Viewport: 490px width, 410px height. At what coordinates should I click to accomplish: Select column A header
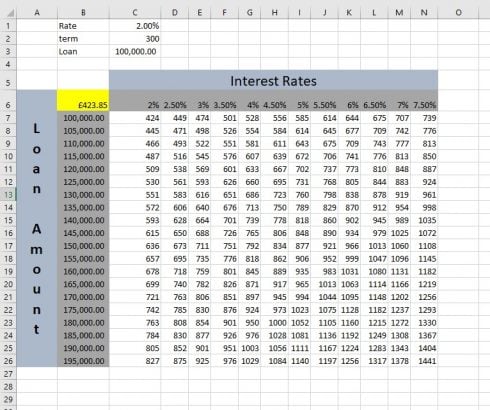tap(37, 13)
